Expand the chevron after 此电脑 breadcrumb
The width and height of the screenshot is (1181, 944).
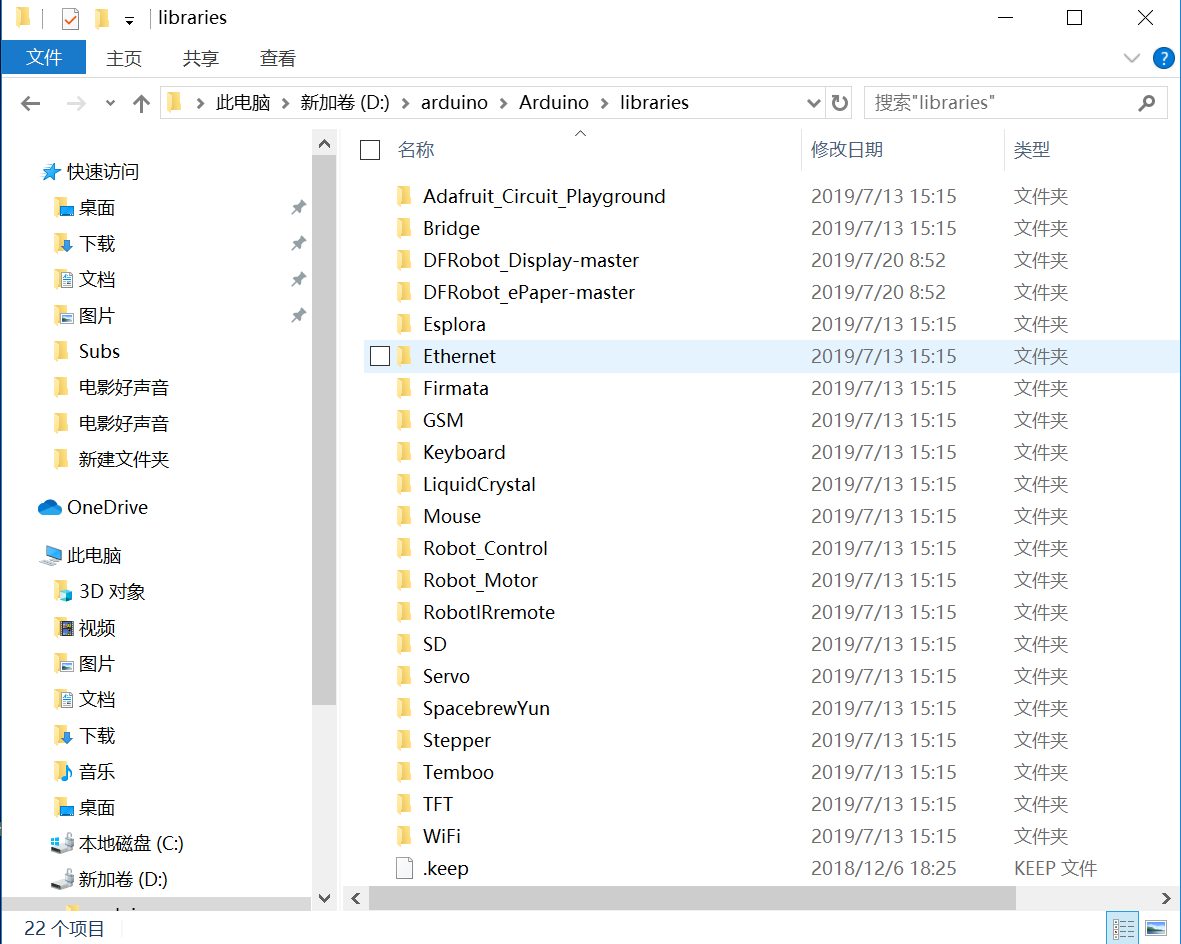[x=285, y=103]
